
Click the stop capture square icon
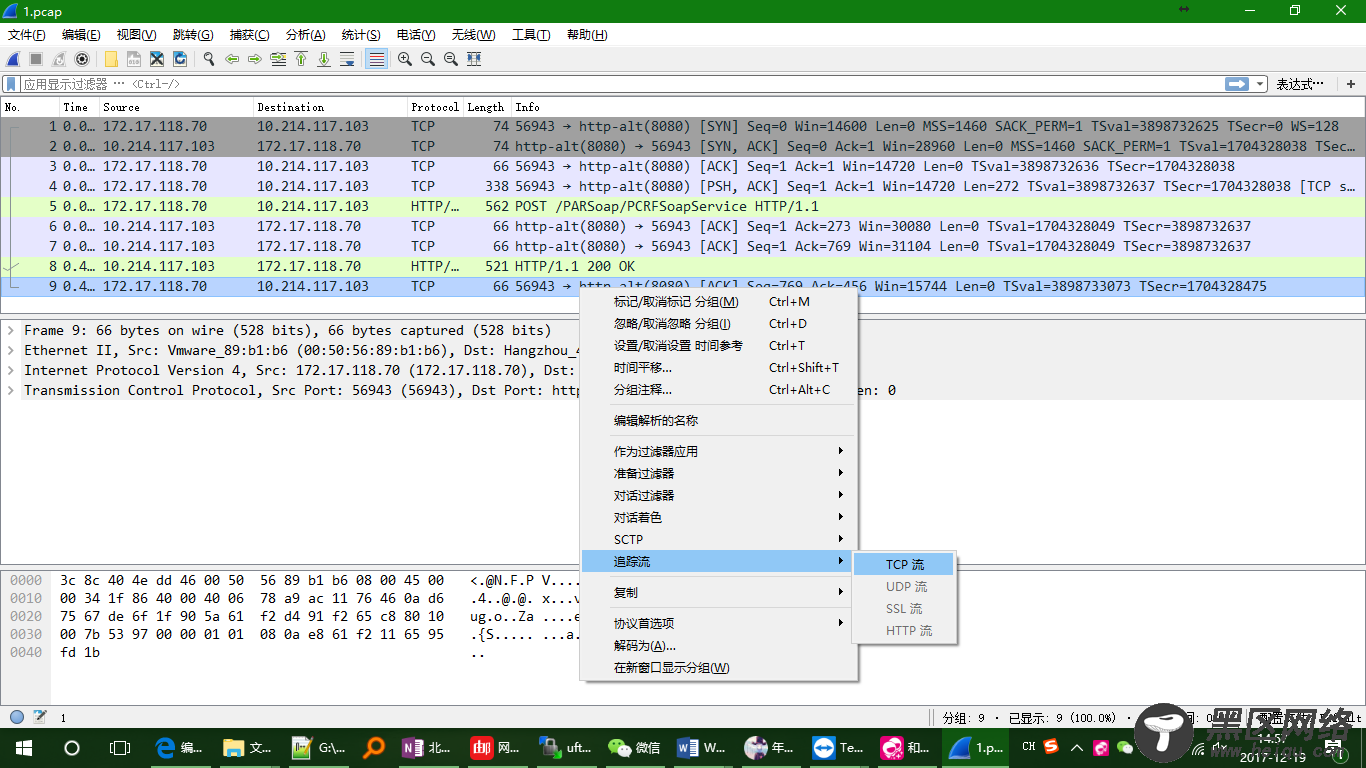[x=36, y=59]
